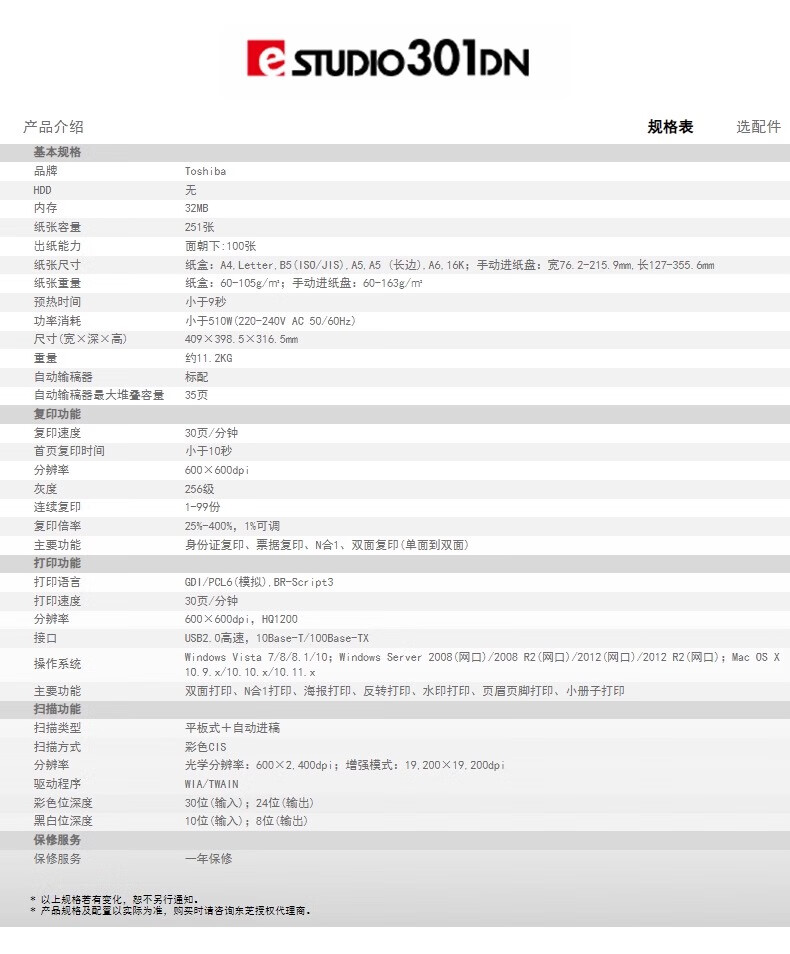
Task: Click scan method value 彩色CIS
Action: (x=206, y=747)
